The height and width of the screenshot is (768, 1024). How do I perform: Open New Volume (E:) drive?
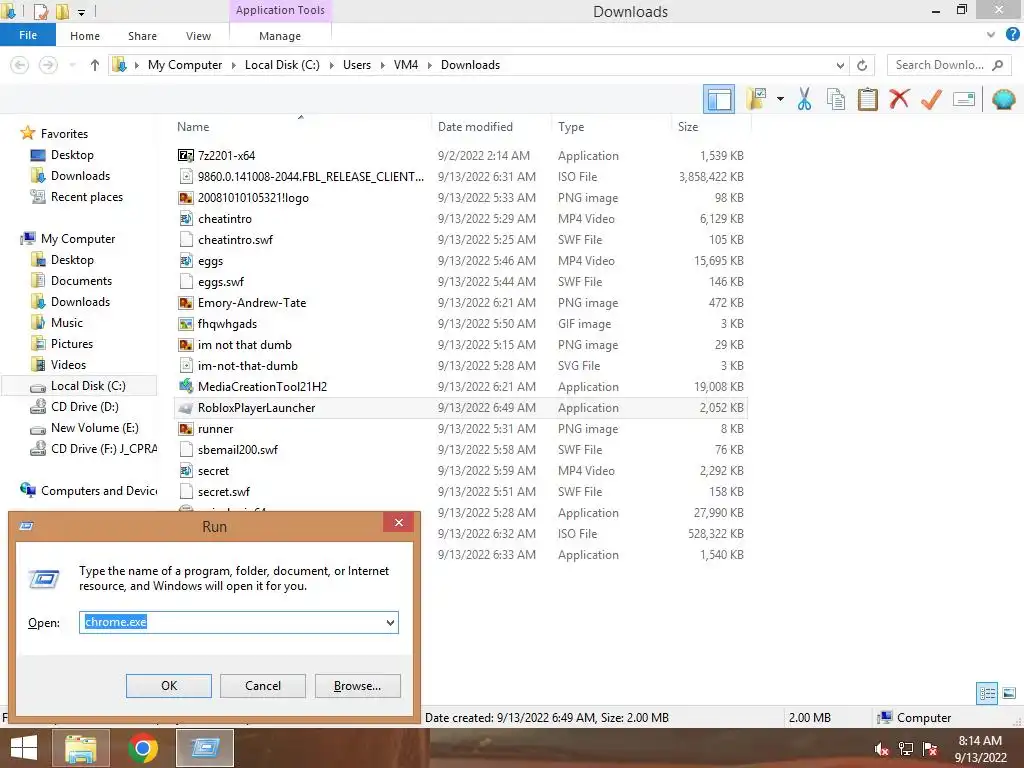pyautogui.click(x=94, y=428)
